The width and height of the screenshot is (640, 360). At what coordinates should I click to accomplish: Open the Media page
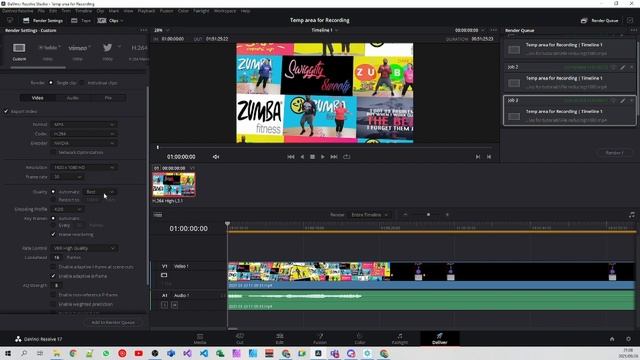(200, 339)
